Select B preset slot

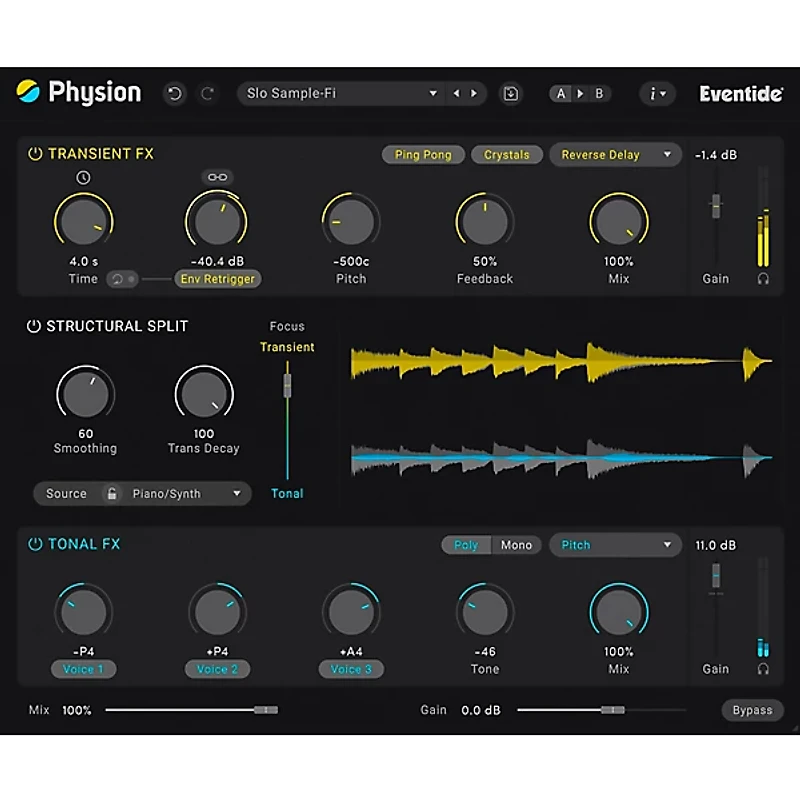pyautogui.click(x=599, y=94)
